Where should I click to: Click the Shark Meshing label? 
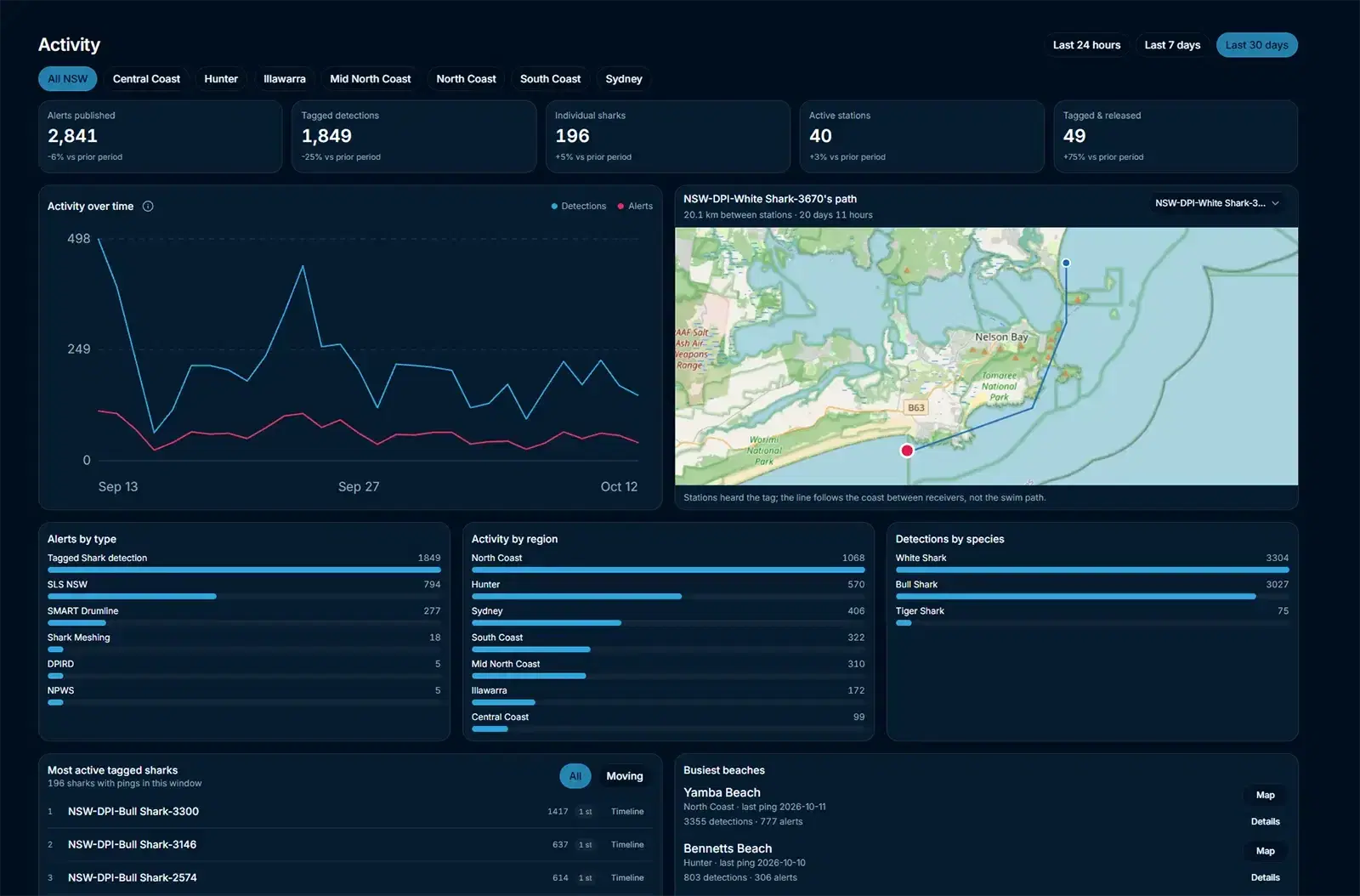point(78,638)
